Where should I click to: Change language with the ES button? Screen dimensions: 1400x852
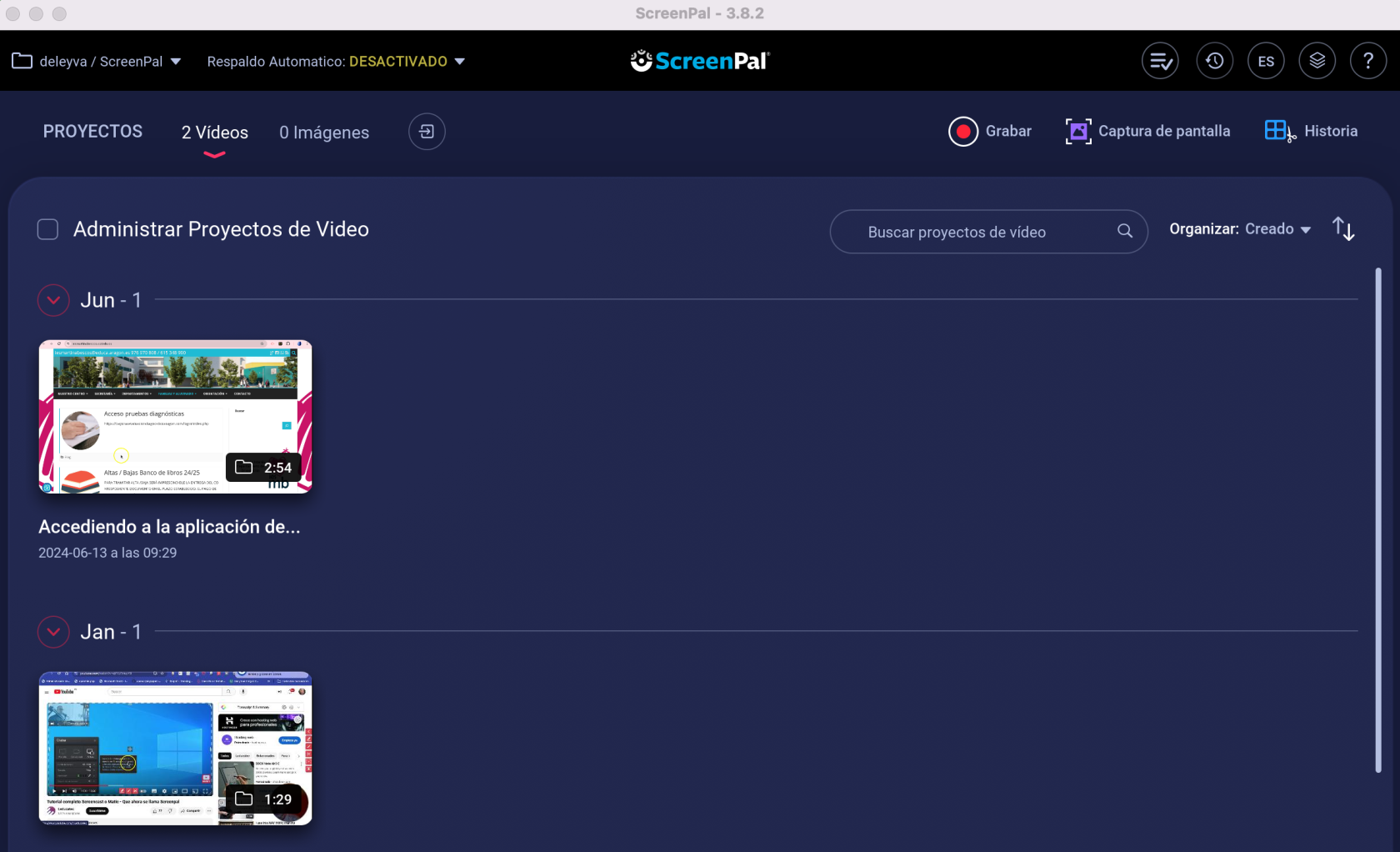point(1266,61)
